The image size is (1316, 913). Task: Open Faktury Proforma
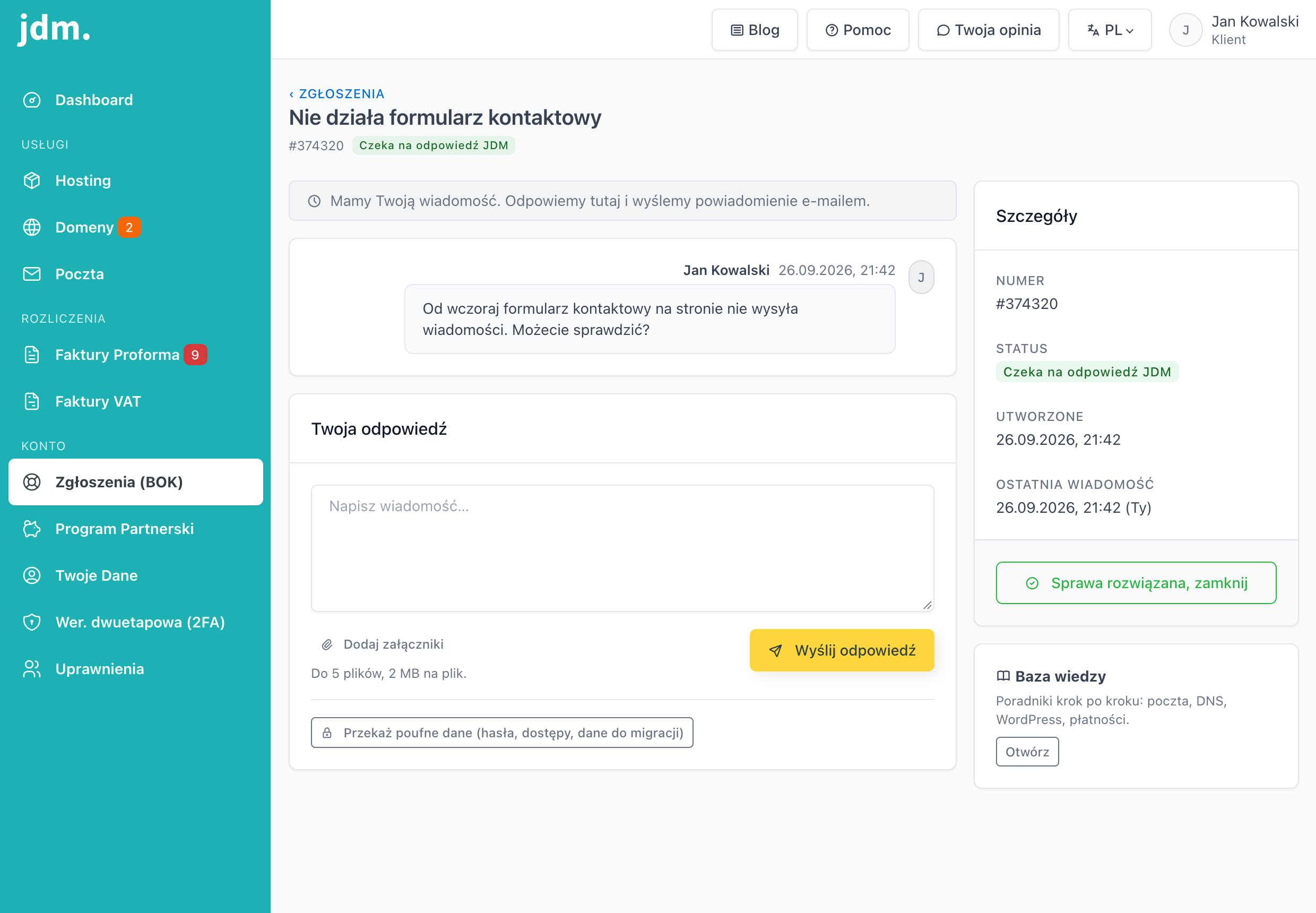(x=135, y=355)
